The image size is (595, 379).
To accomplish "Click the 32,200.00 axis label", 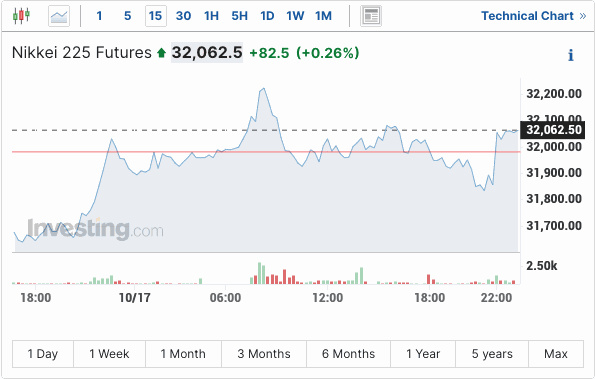I will click(x=554, y=94).
